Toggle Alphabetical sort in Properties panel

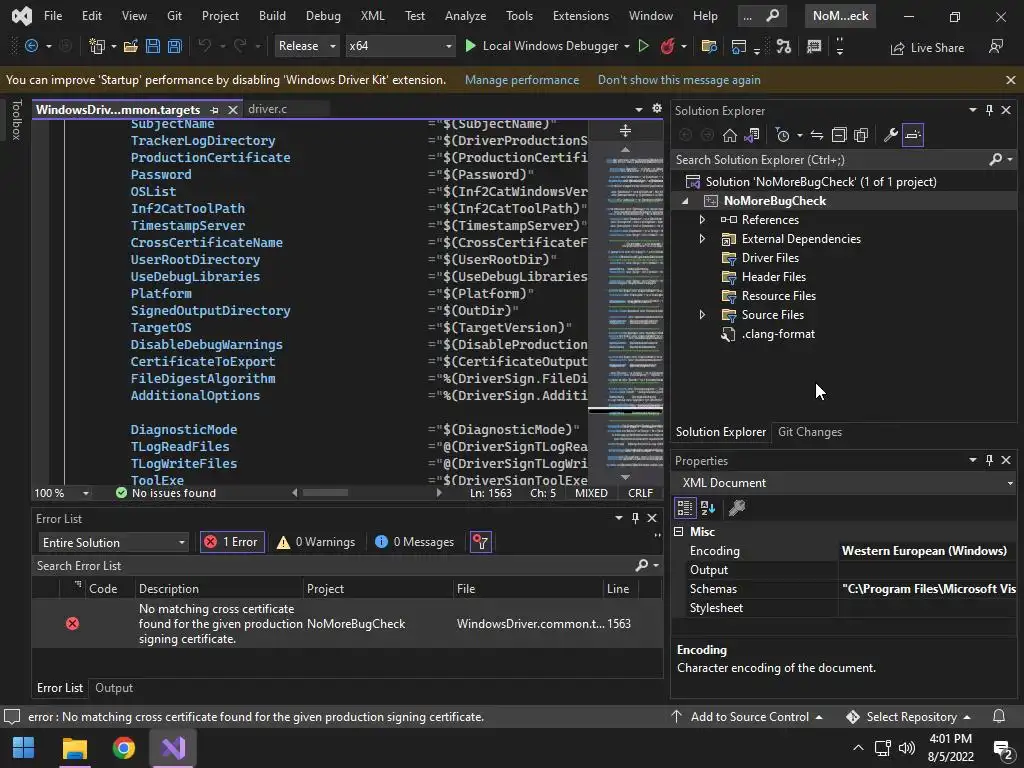point(708,507)
